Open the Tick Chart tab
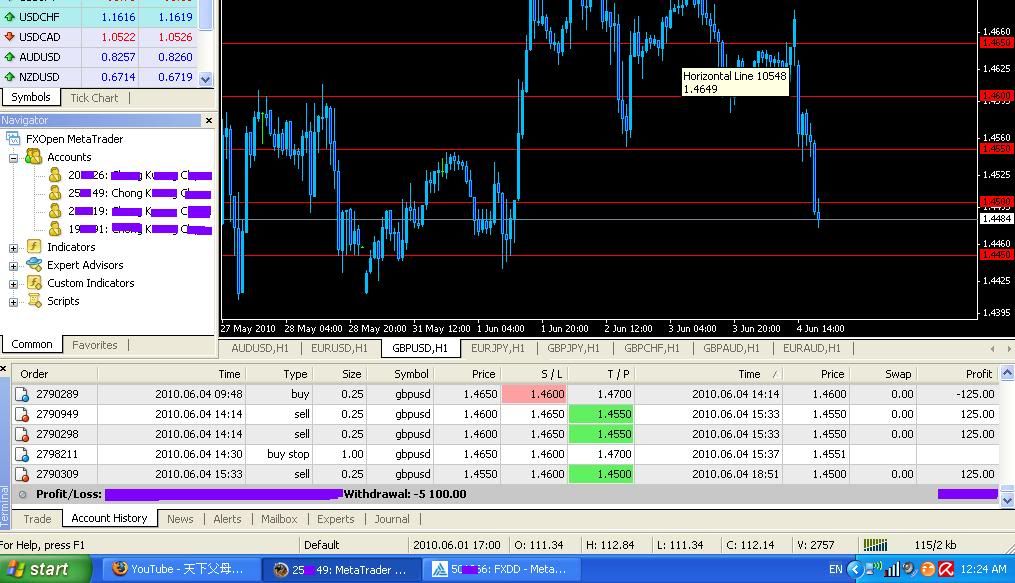This screenshot has height=583, width=1015. click(94, 98)
